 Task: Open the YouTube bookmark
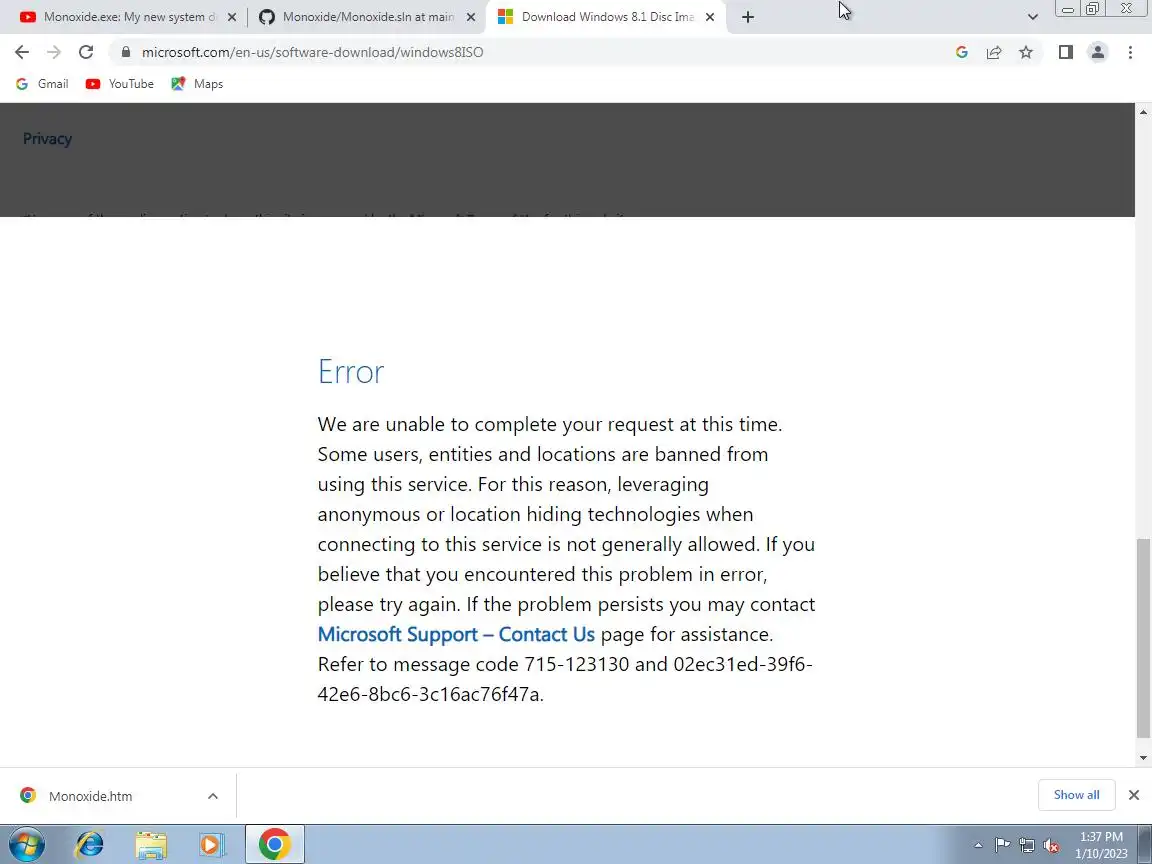120,84
